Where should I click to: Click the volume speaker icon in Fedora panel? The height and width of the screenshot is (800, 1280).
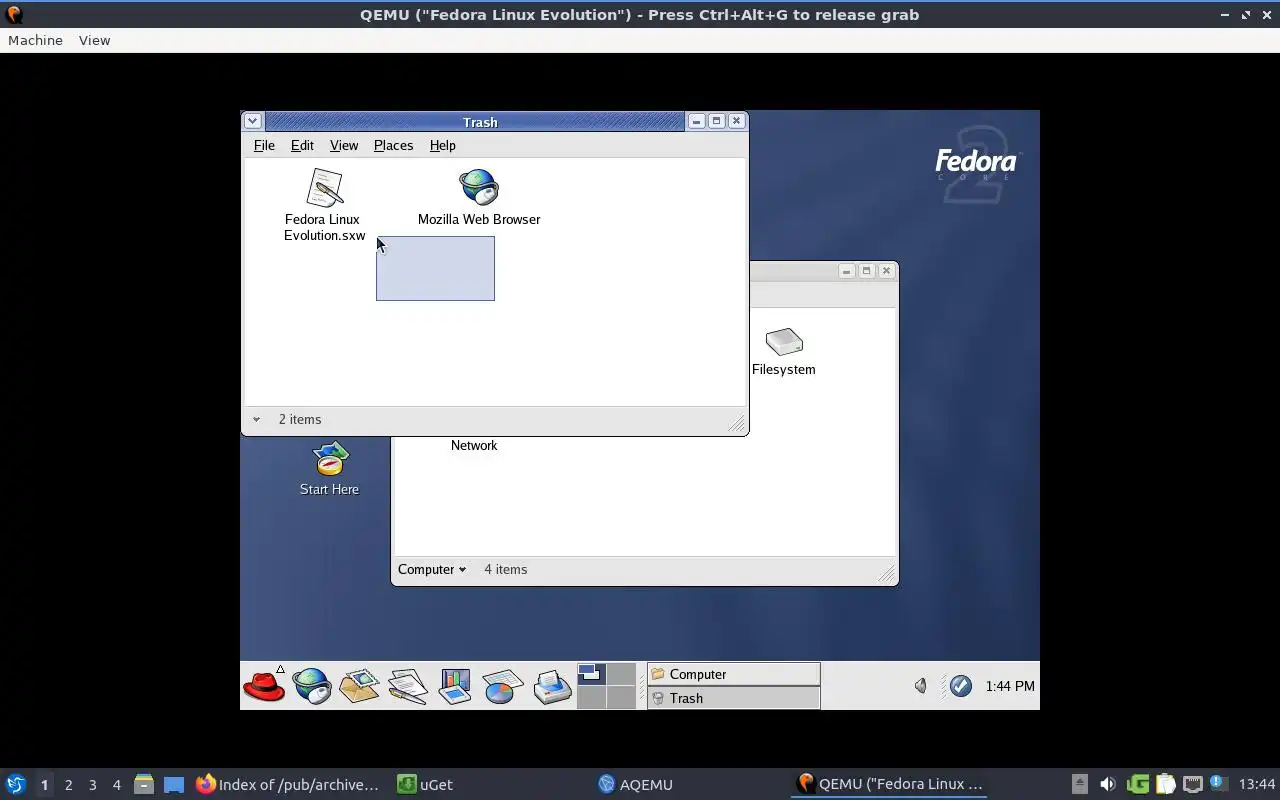pyautogui.click(x=920, y=686)
